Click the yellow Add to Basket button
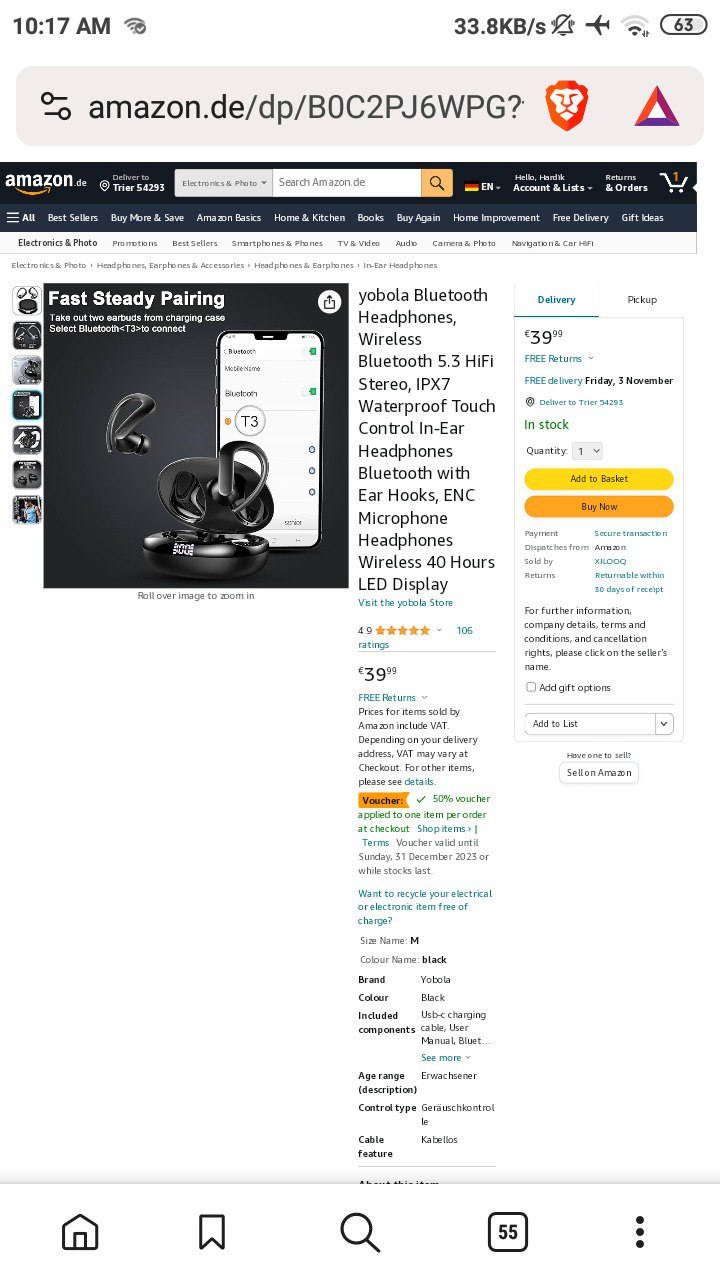This screenshot has width=720, height=1280. (599, 479)
